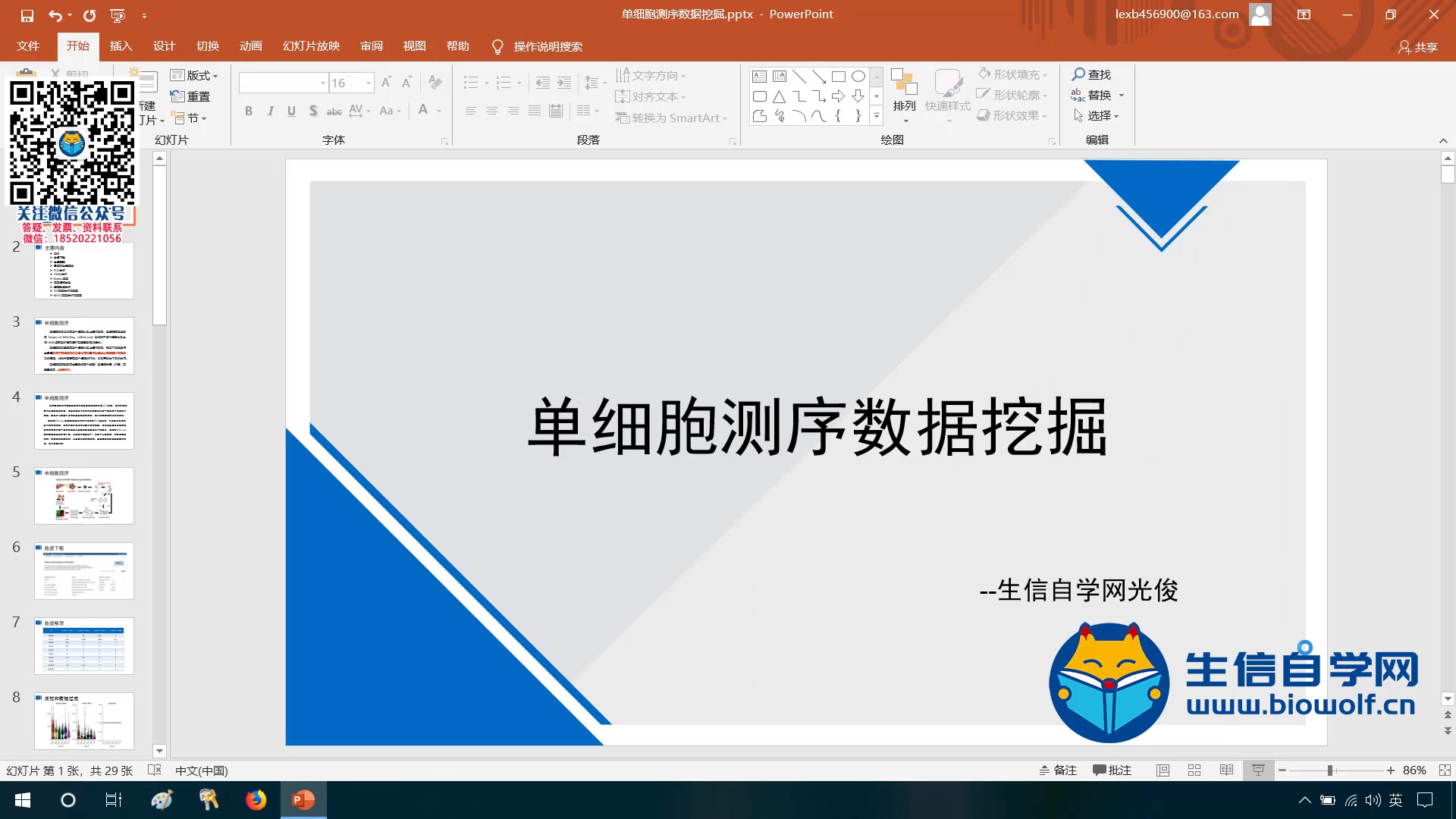Click the zoom out minus button
1456x819 pixels.
pos(1282,770)
